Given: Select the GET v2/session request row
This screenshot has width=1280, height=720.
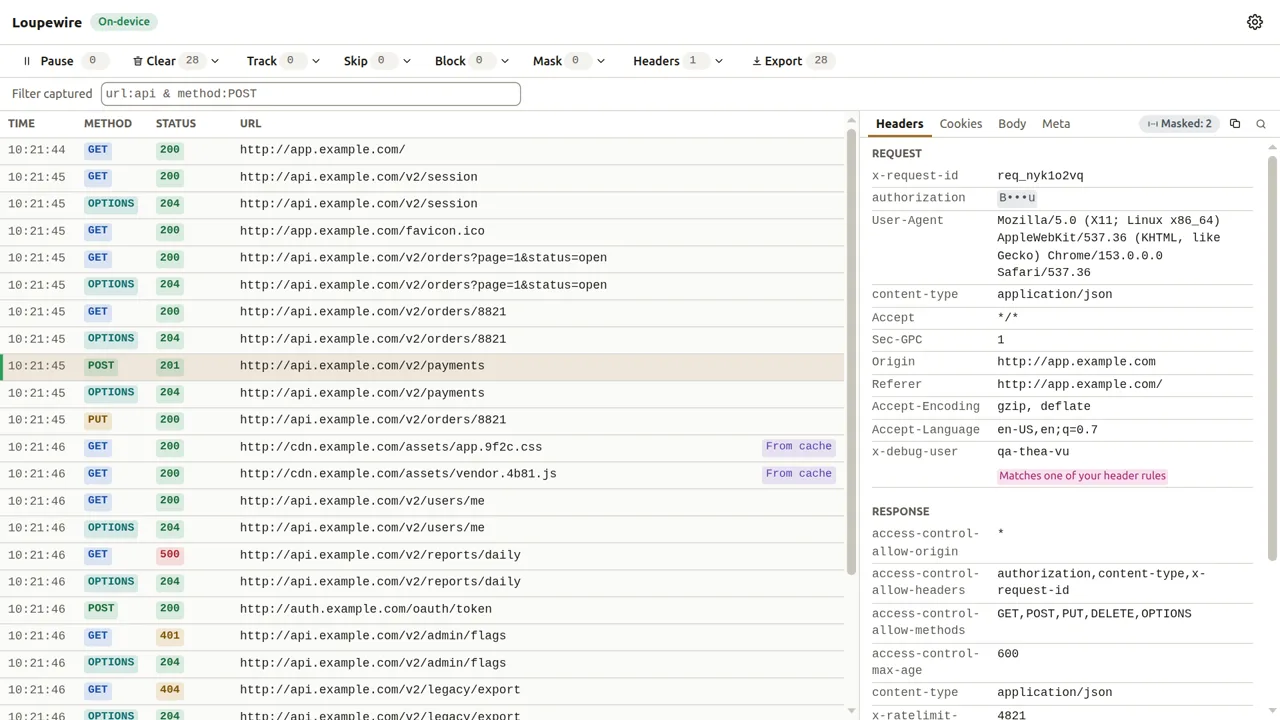Looking at the screenshot, I should coord(422,177).
